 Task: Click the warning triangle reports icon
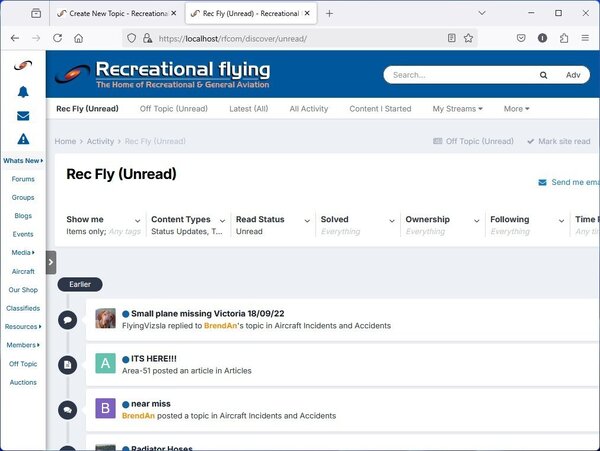(22, 140)
